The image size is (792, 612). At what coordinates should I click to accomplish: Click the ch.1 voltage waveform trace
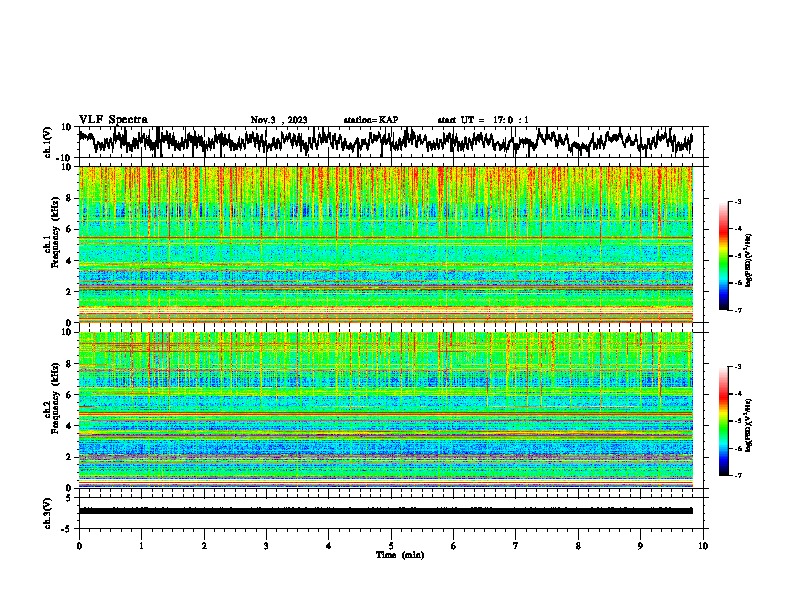click(385, 140)
